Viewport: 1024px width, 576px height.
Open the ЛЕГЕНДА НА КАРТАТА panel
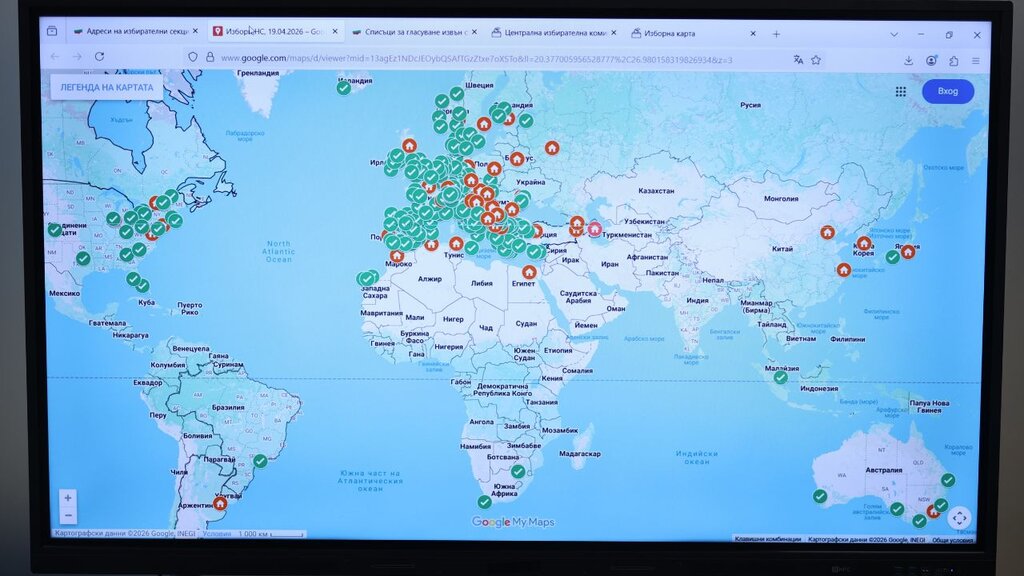pos(106,87)
